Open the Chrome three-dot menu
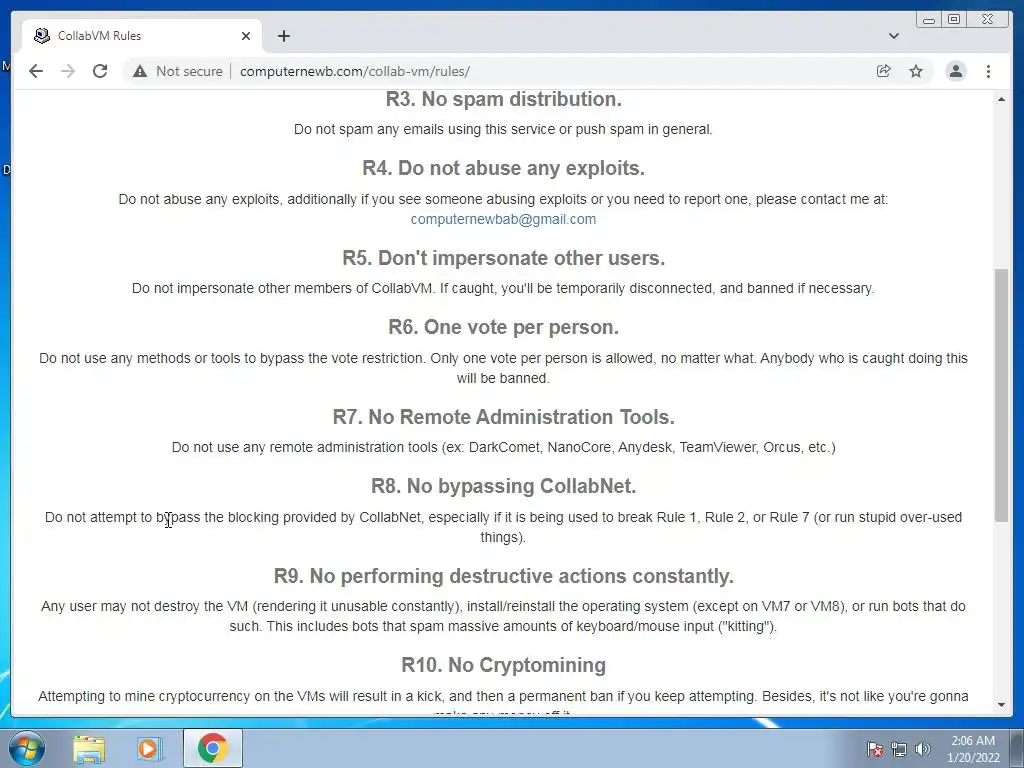 click(988, 71)
